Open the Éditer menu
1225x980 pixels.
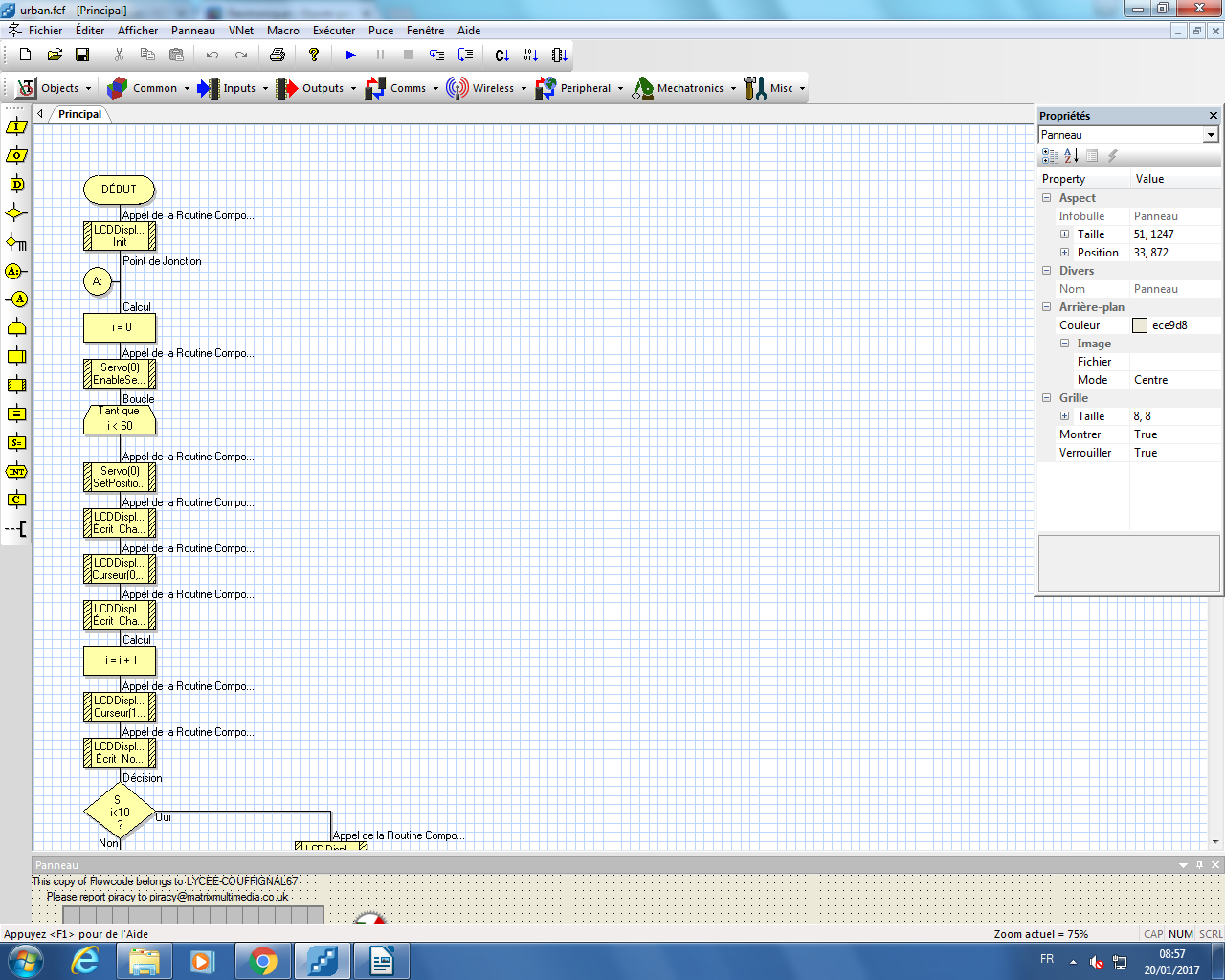click(90, 31)
